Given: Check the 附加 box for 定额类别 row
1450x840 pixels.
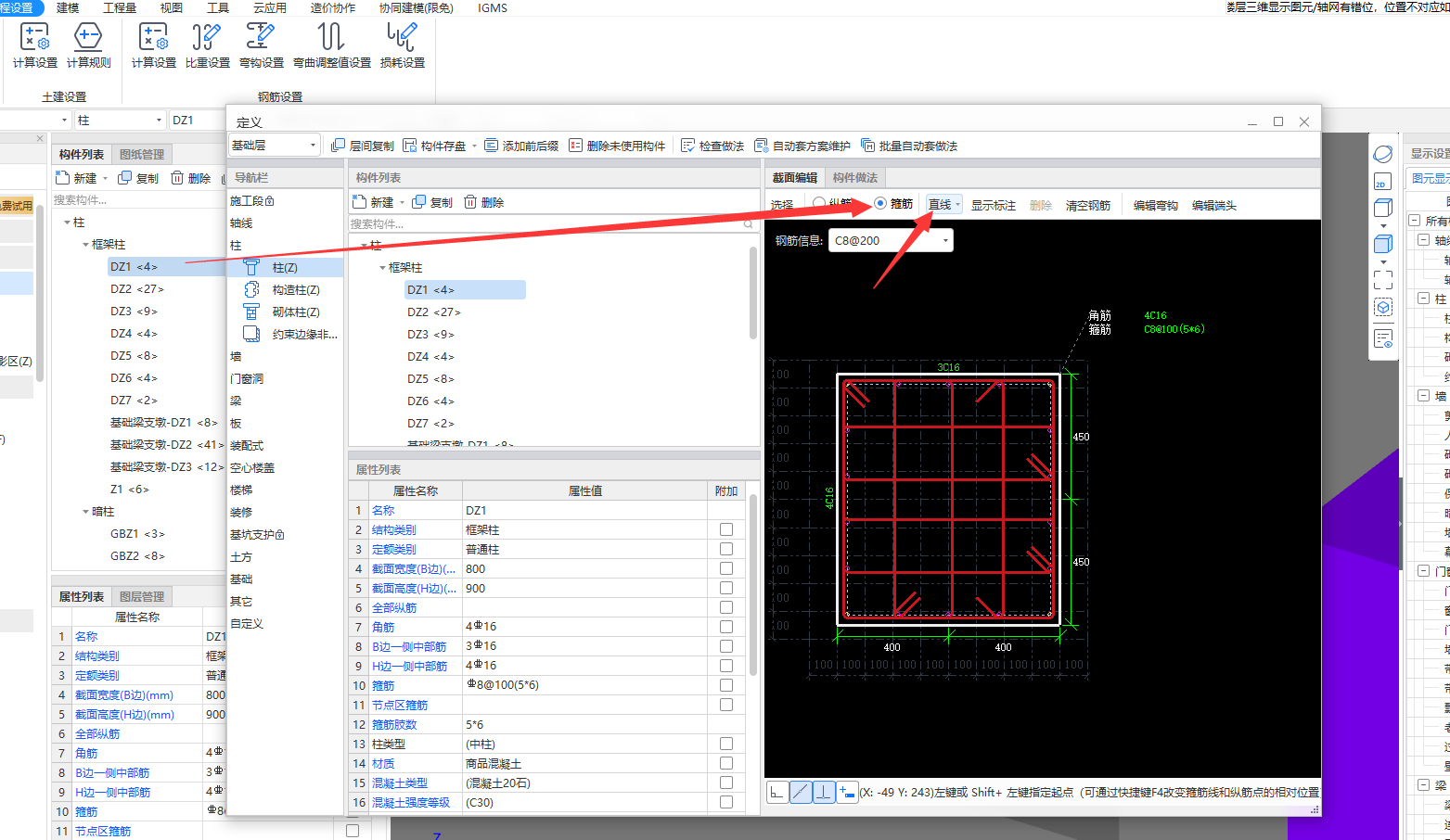Looking at the screenshot, I should [x=726, y=549].
